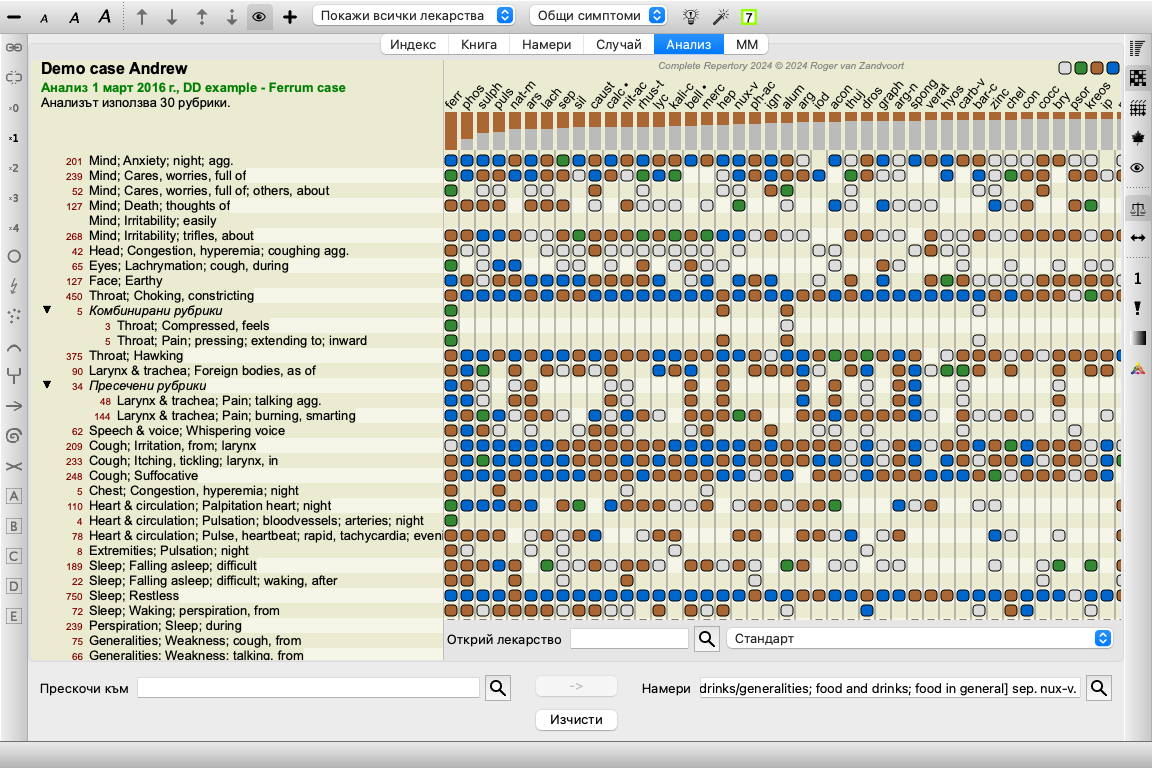
Task: Select the checkered table view icon
Action: 1138,77
